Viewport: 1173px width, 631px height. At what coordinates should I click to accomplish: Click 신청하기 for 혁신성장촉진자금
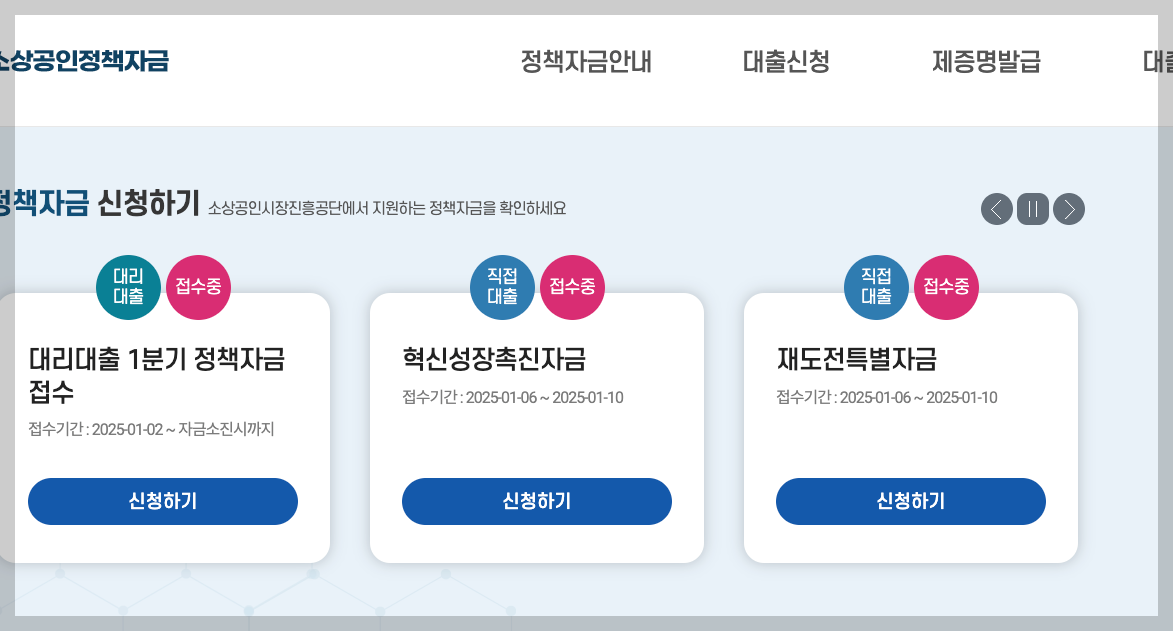pyautogui.click(x=537, y=501)
